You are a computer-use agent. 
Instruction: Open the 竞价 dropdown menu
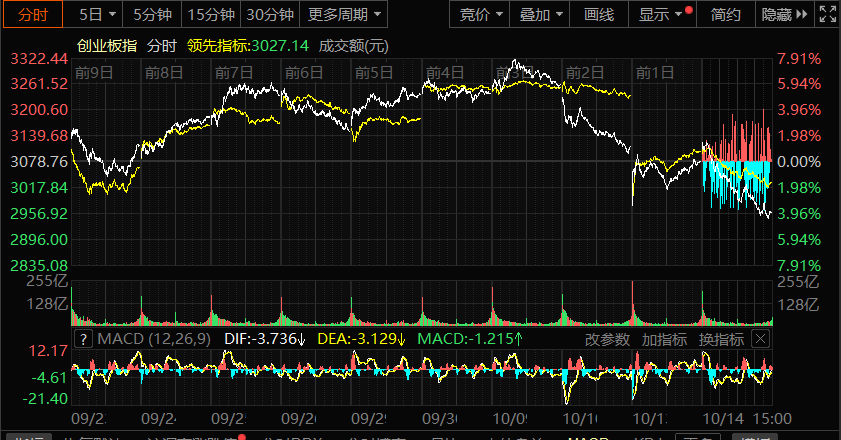pos(482,14)
